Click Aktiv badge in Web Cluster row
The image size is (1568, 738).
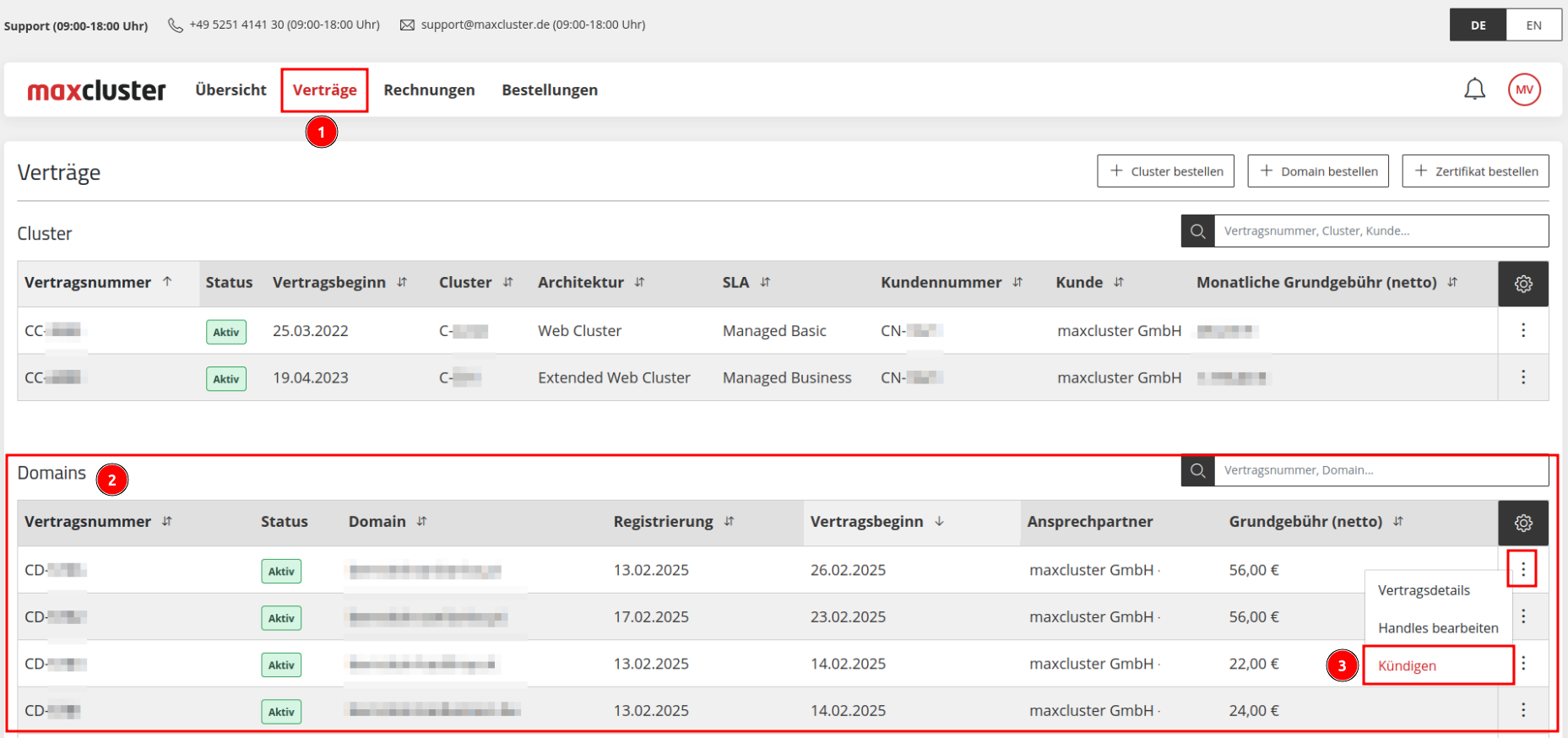[x=226, y=332]
